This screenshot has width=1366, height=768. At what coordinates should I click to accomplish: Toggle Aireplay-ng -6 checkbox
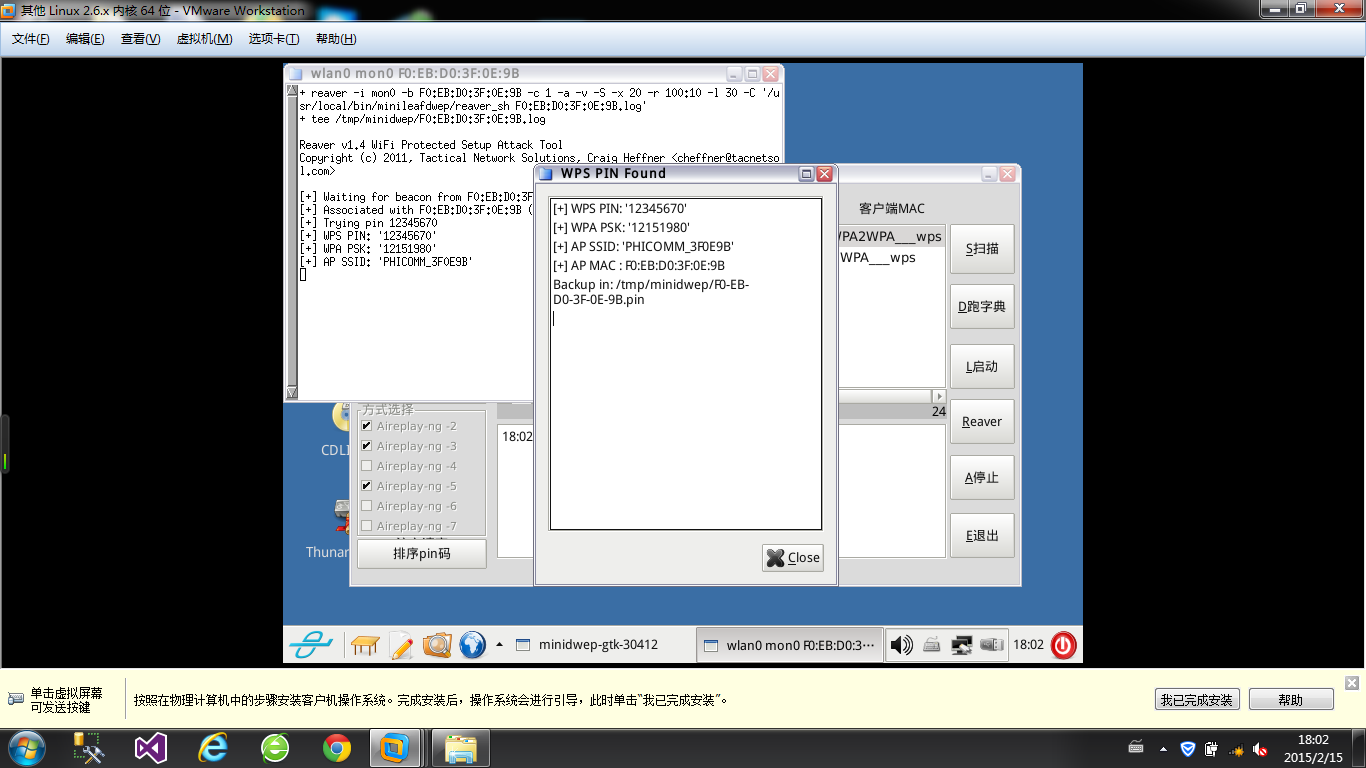click(366, 506)
